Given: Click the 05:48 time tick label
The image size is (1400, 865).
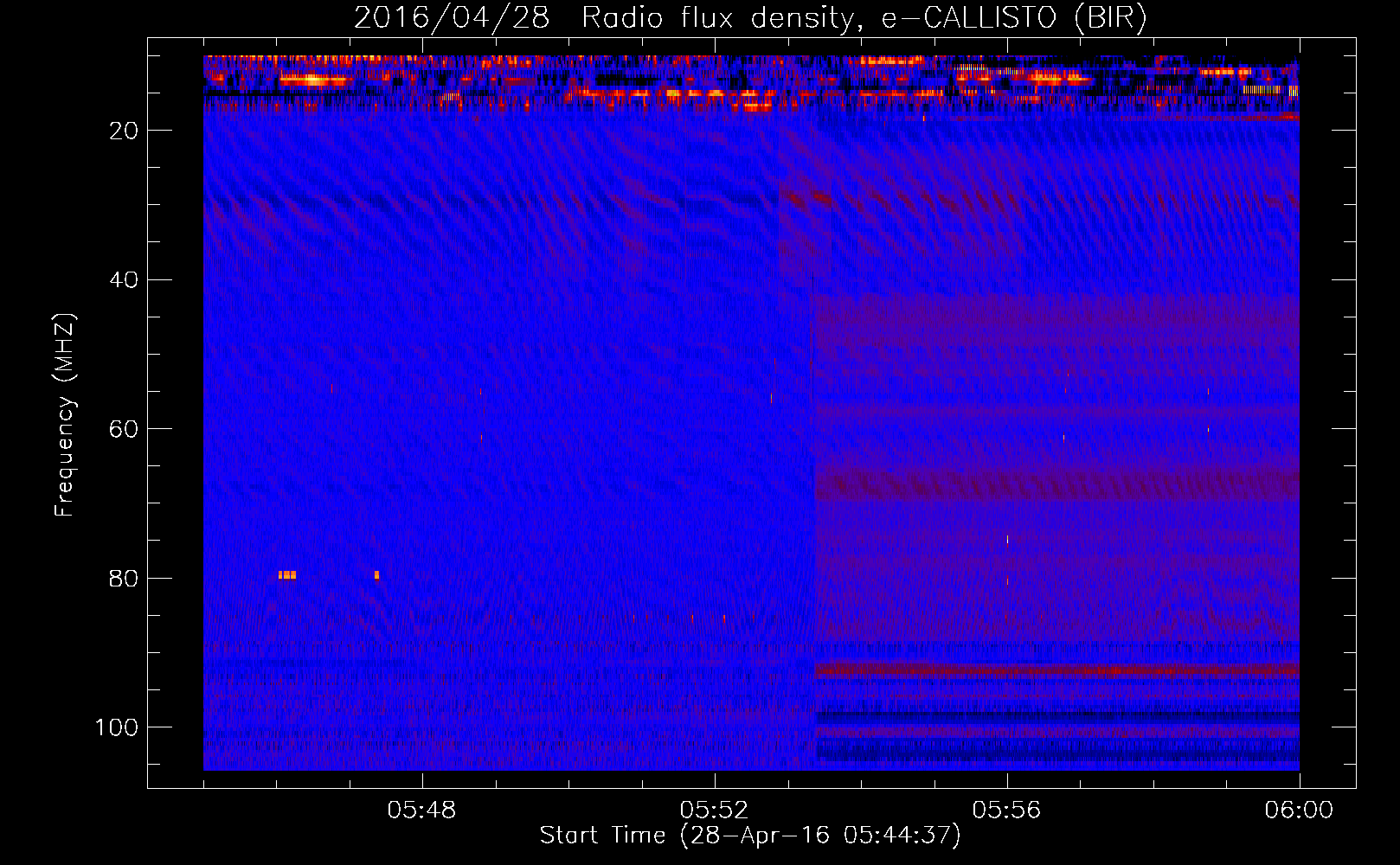Looking at the screenshot, I should pos(422,811).
